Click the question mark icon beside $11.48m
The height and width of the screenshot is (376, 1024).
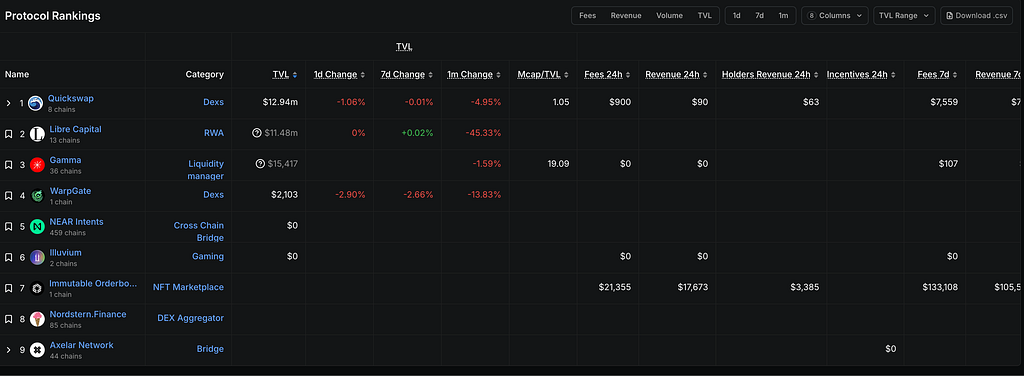[x=257, y=133]
